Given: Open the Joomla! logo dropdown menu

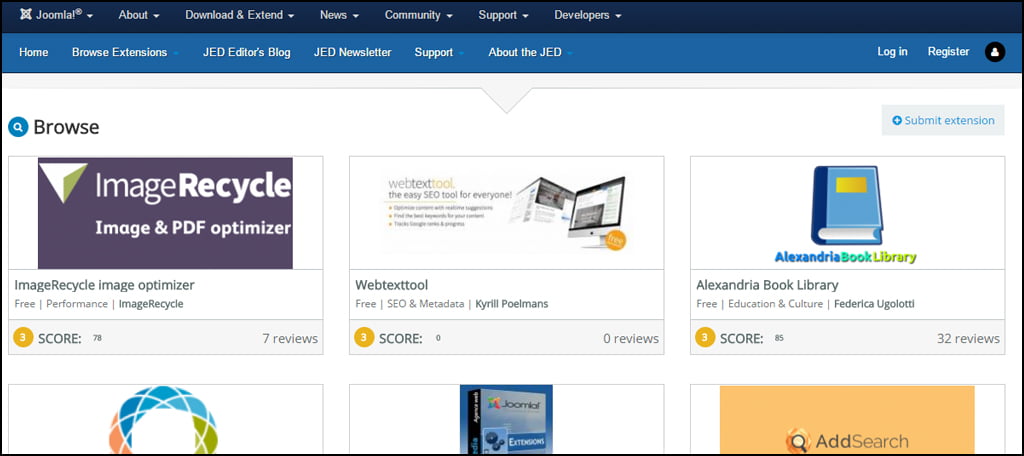Looking at the screenshot, I should pyautogui.click(x=56, y=15).
